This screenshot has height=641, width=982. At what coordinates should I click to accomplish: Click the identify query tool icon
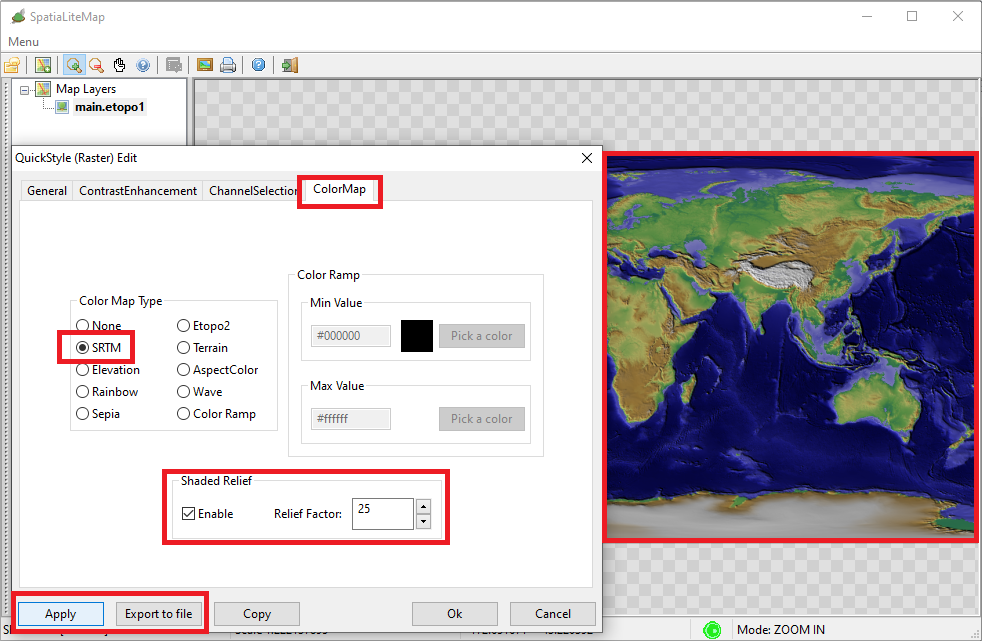click(143, 65)
